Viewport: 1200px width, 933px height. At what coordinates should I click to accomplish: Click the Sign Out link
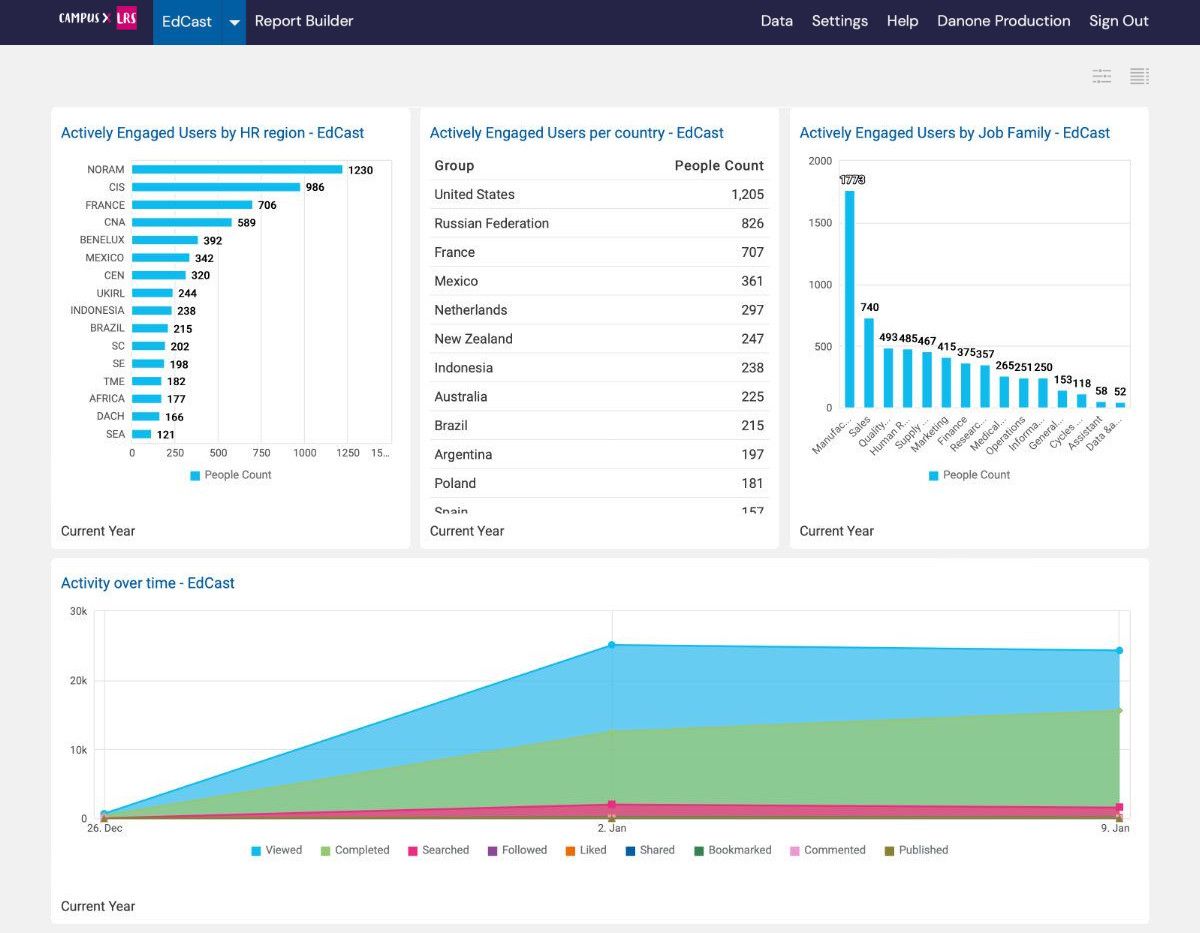pyautogui.click(x=1118, y=20)
